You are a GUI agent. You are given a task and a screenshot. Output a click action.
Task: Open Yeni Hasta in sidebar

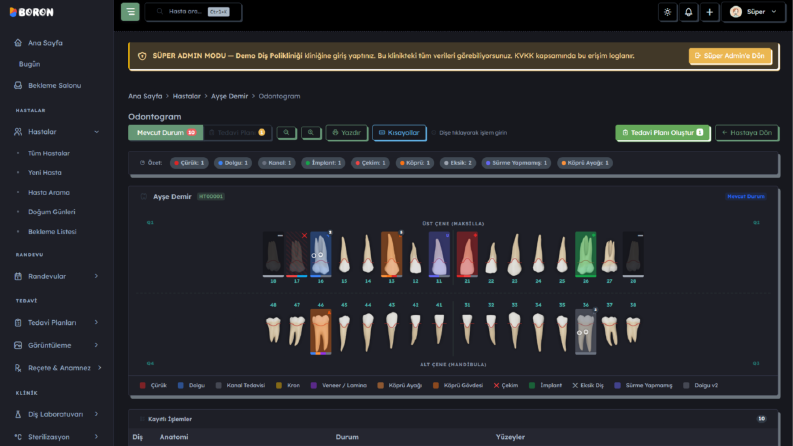click(45, 172)
